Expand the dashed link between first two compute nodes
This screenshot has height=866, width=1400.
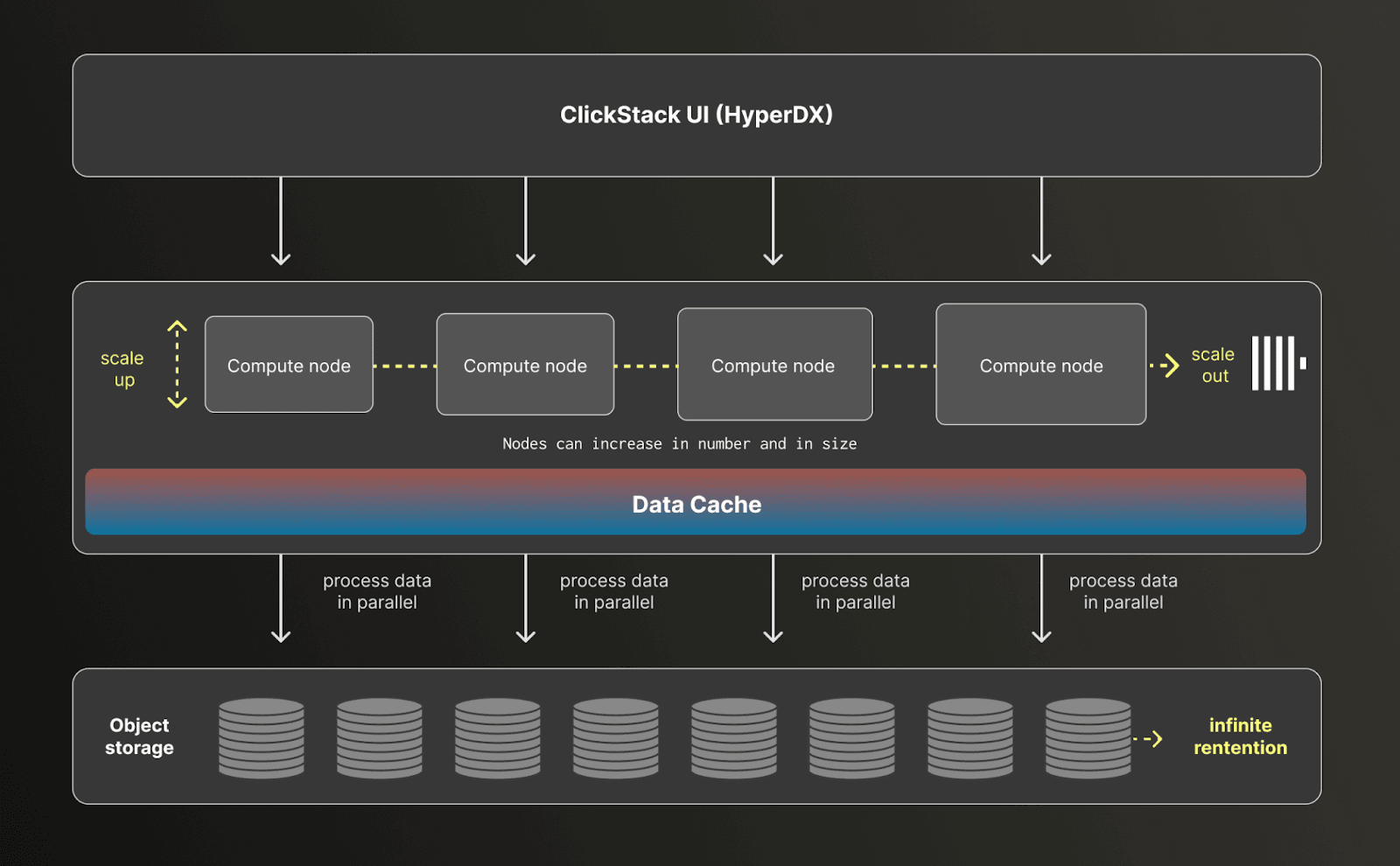[x=405, y=365]
